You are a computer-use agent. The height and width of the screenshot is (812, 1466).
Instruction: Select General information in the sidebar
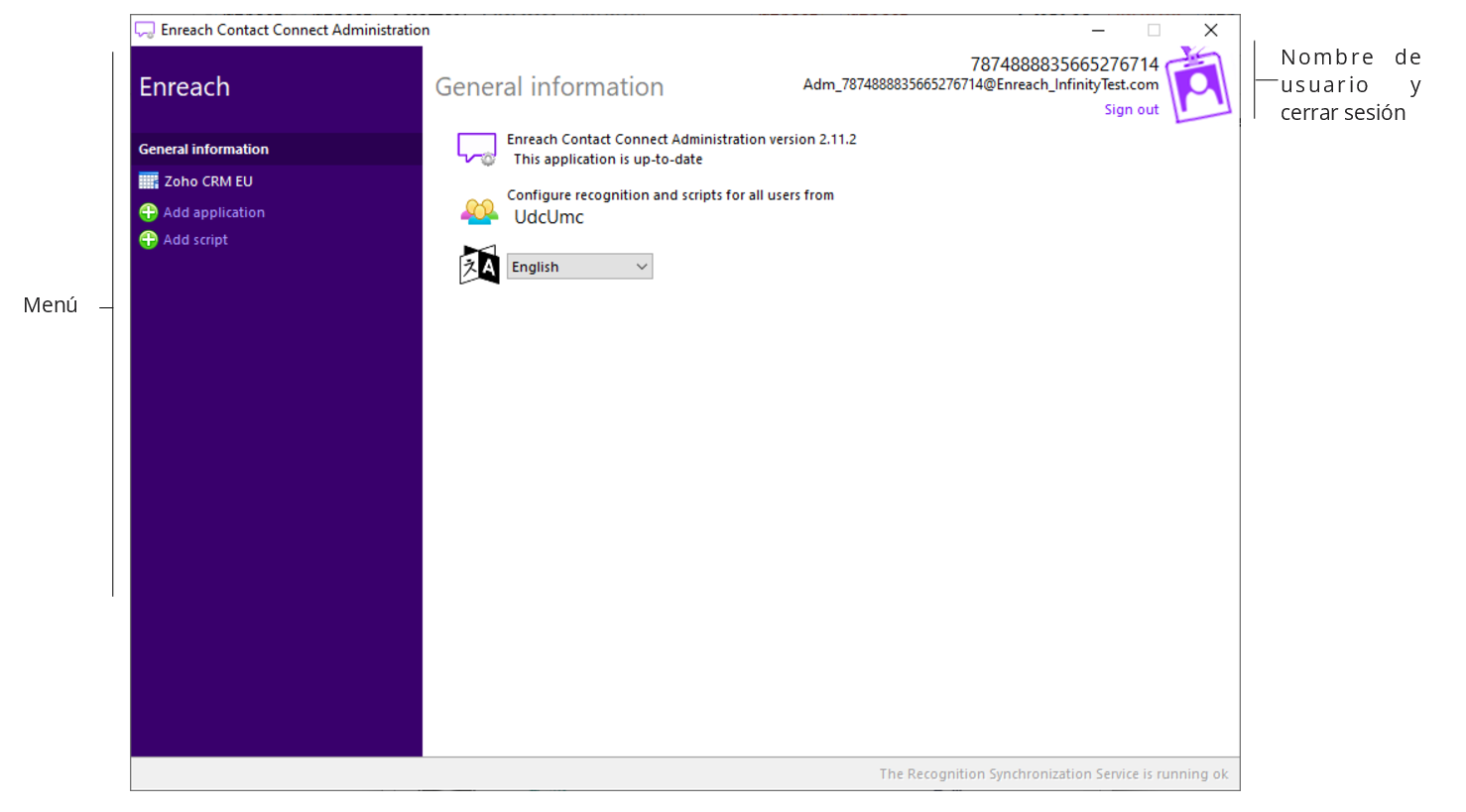click(x=203, y=149)
